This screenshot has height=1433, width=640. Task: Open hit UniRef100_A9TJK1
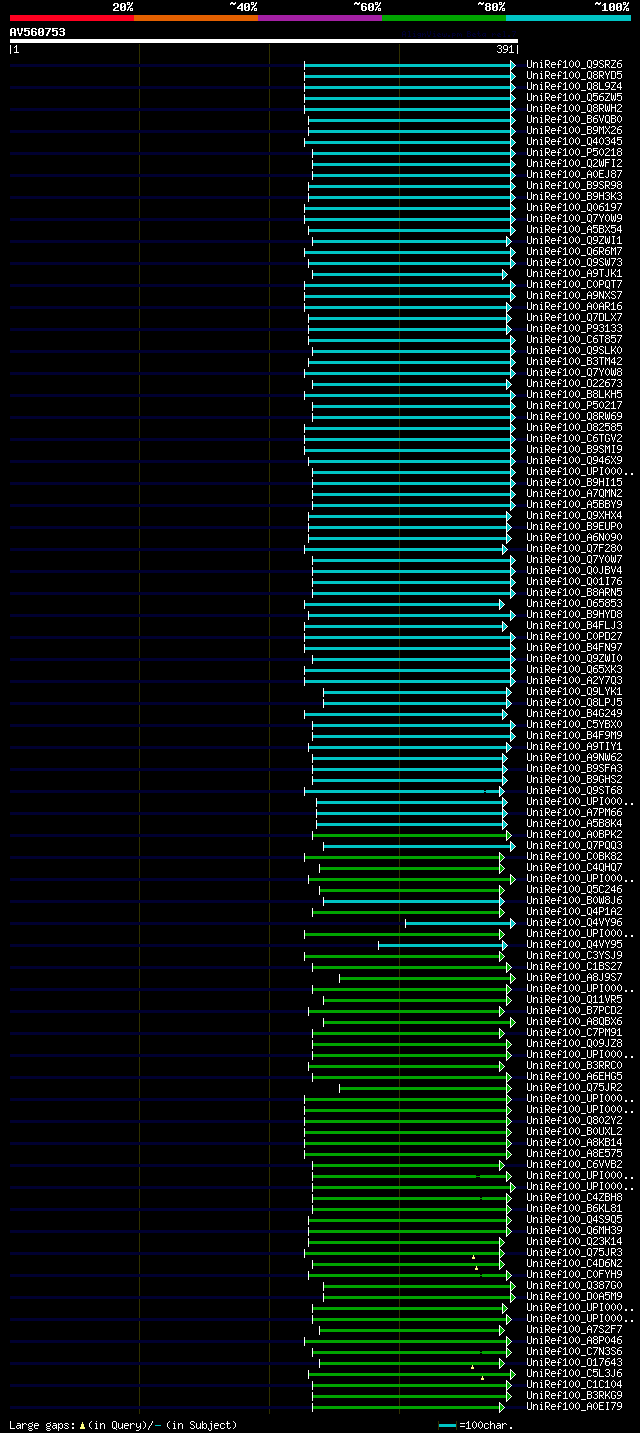click(x=575, y=273)
